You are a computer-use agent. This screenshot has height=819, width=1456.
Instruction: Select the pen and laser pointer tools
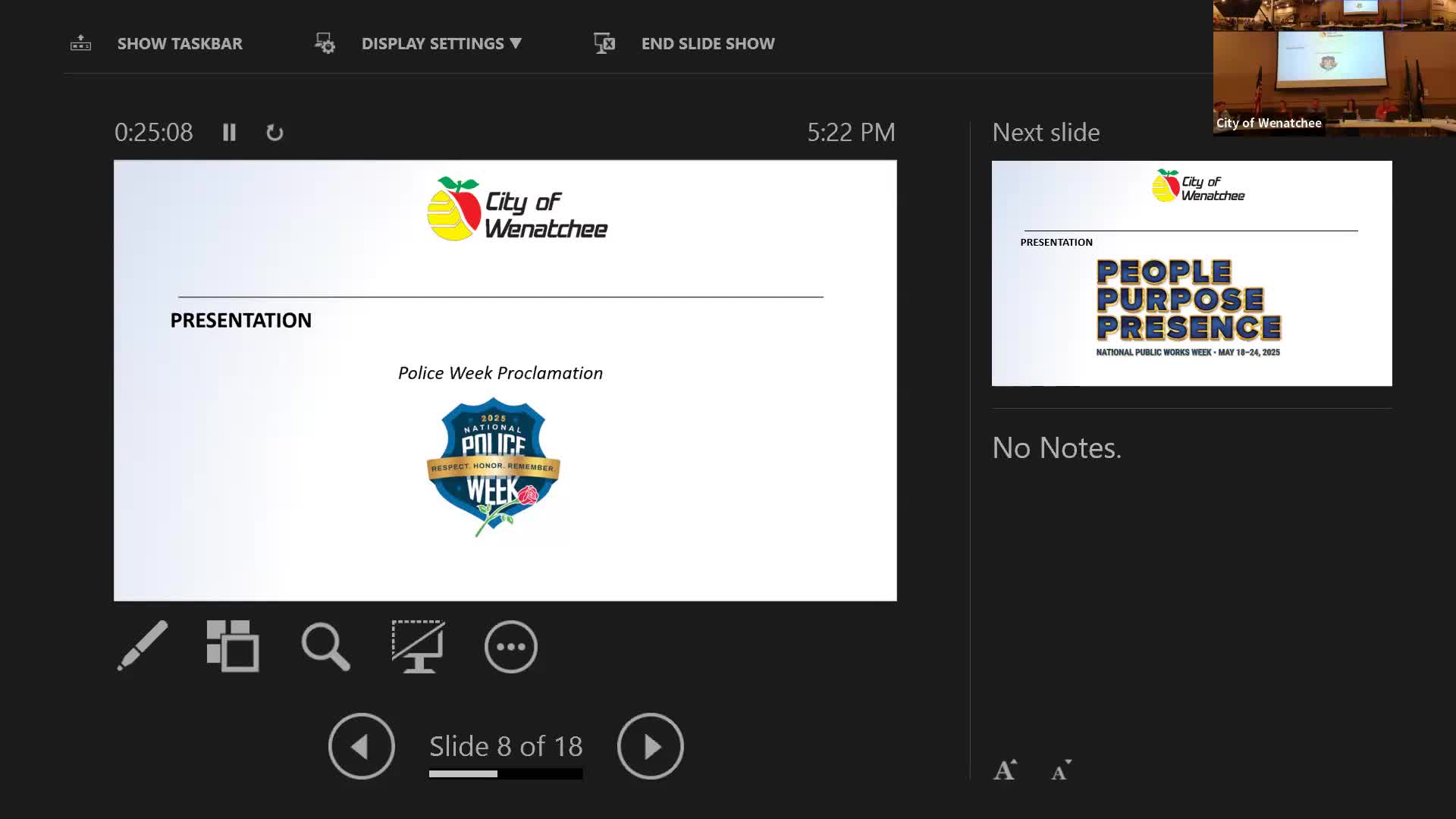coord(143,646)
